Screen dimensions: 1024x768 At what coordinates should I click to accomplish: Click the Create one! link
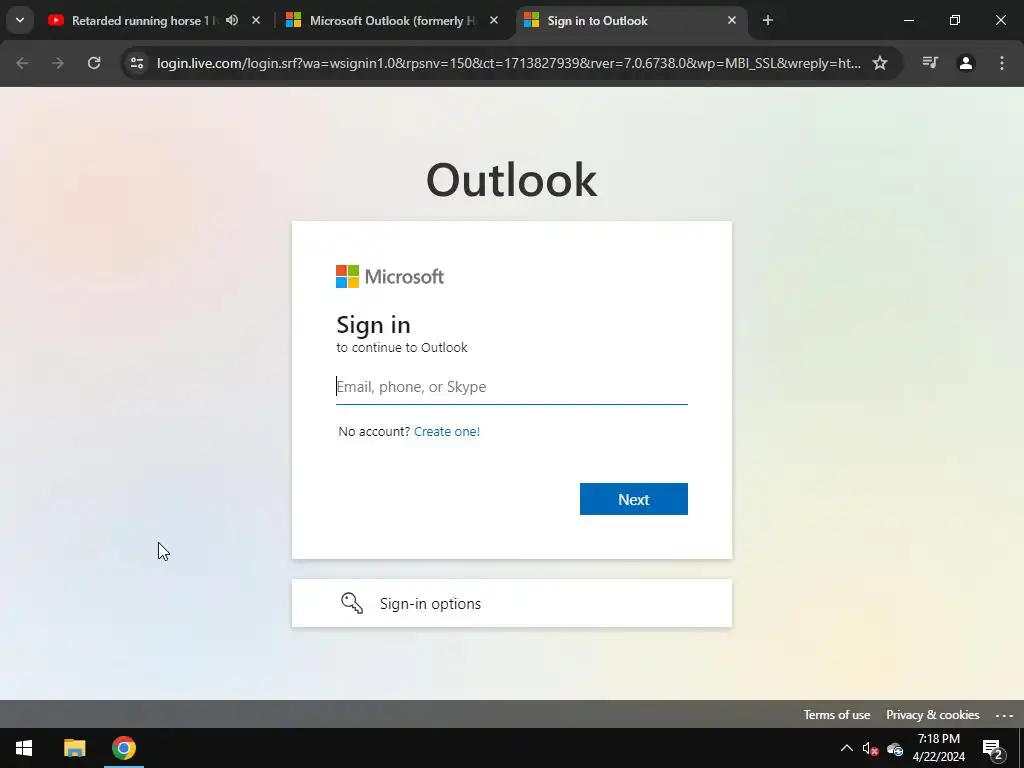point(447,431)
